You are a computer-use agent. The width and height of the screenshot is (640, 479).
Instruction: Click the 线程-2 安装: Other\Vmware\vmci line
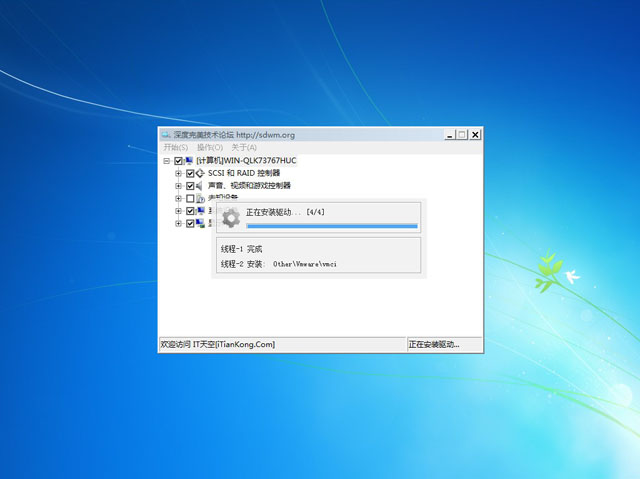279,264
